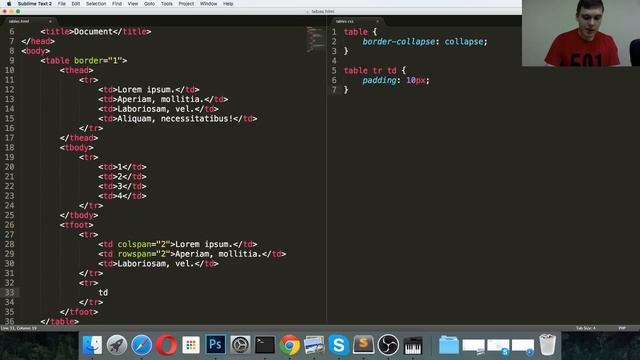
Task: Open the piano keyboard app in dock
Action: [413, 346]
